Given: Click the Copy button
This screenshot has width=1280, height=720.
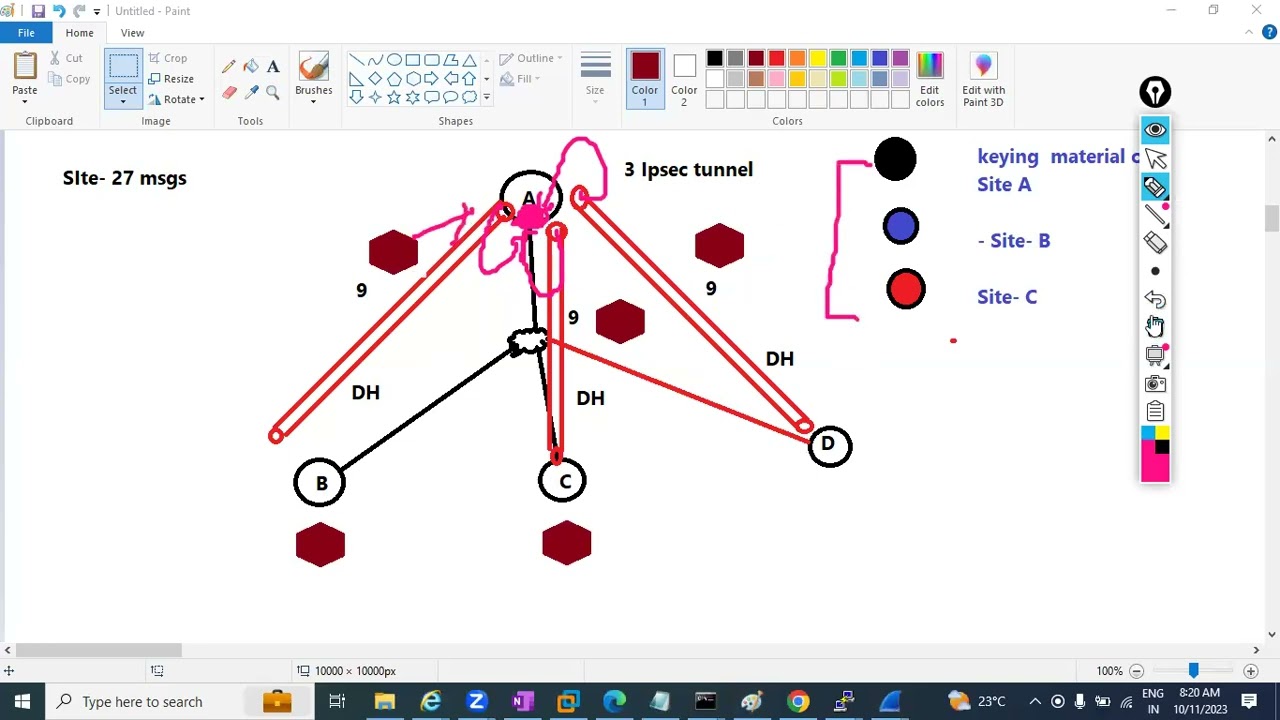Looking at the screenshot, I should [x=68, y=79].
